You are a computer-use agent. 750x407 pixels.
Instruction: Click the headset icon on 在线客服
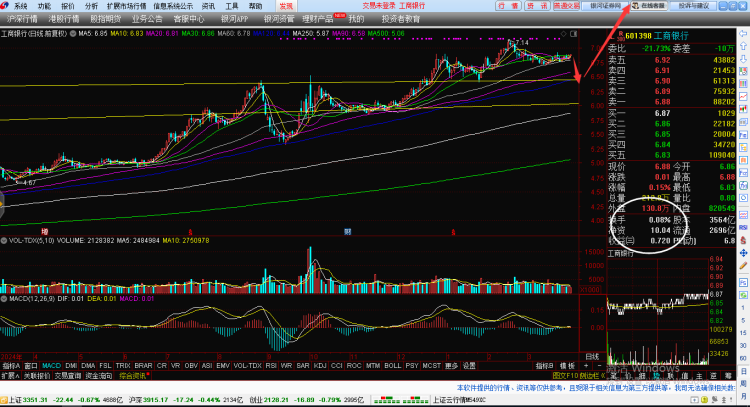(x=636, y=6)
